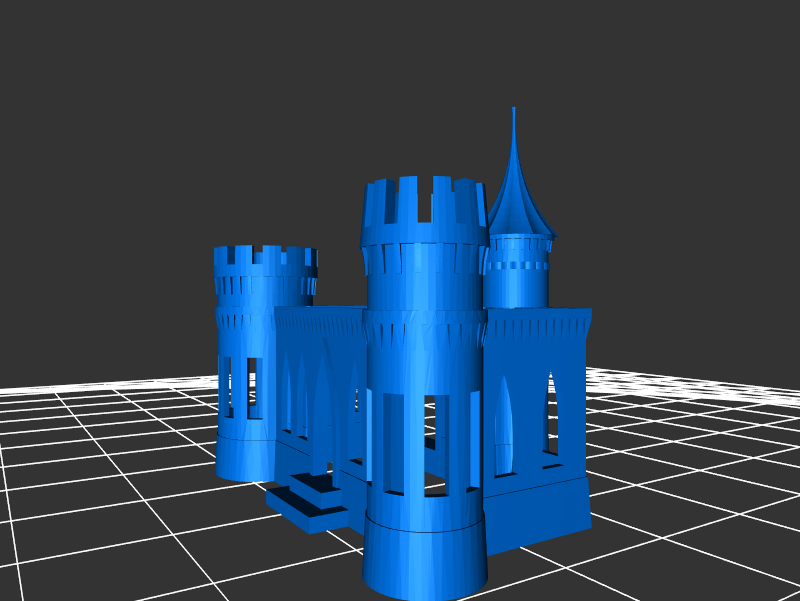Screen dimensions: 800x601
Task: Click the base of the central front tower
Action: 424,555
